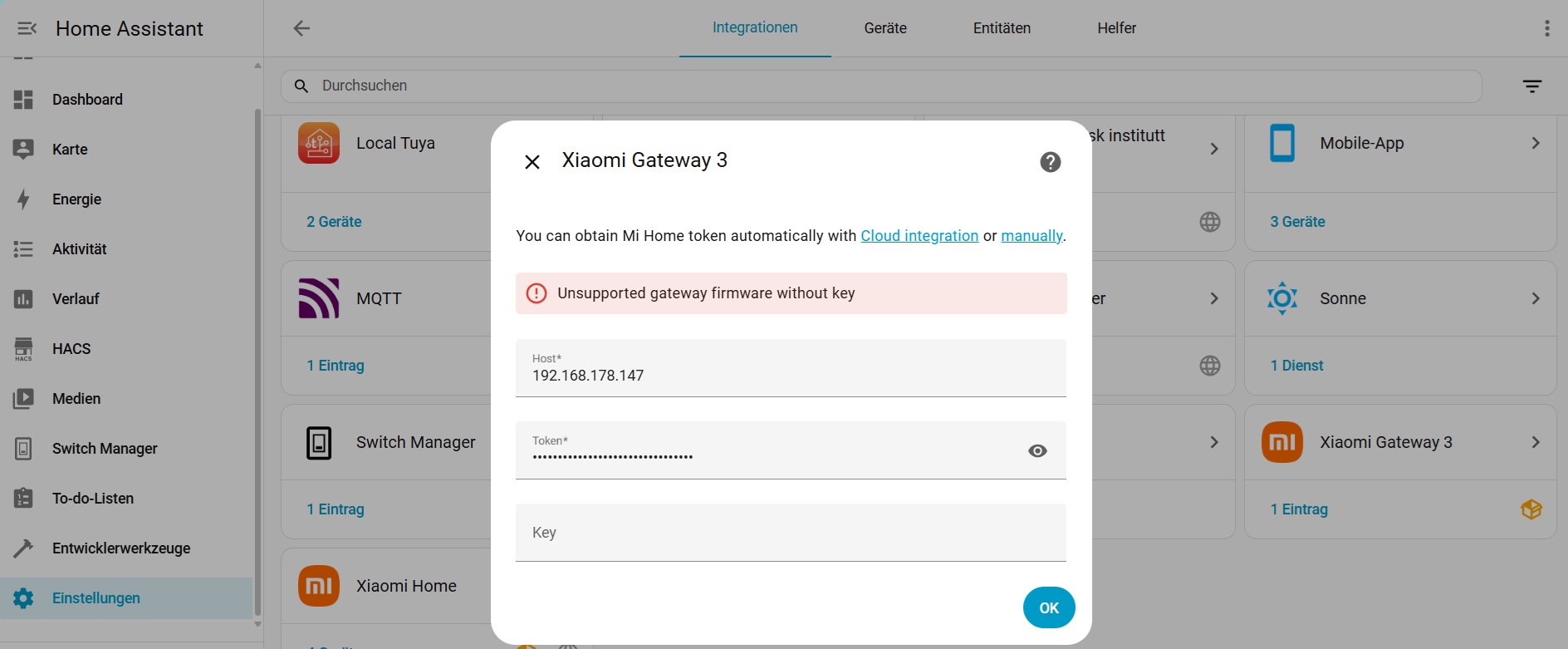Open HACS from the sidebar

(71, 349)
